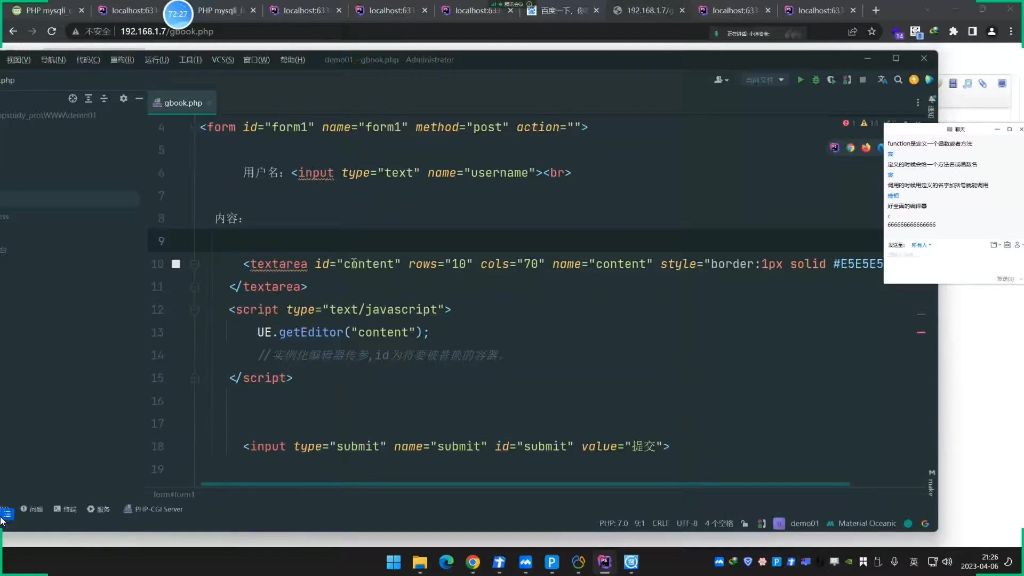
Task: Click Collapse All icon in project panel
Action: click(x=104, y=99)
